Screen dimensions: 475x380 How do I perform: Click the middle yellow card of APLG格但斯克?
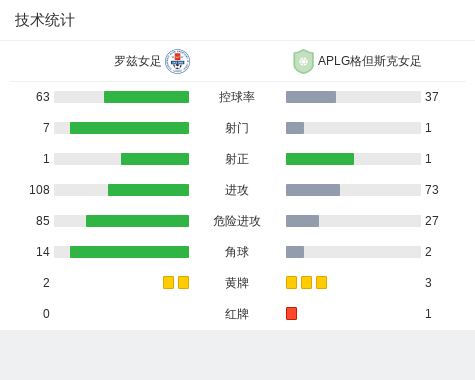coord(306,283)
